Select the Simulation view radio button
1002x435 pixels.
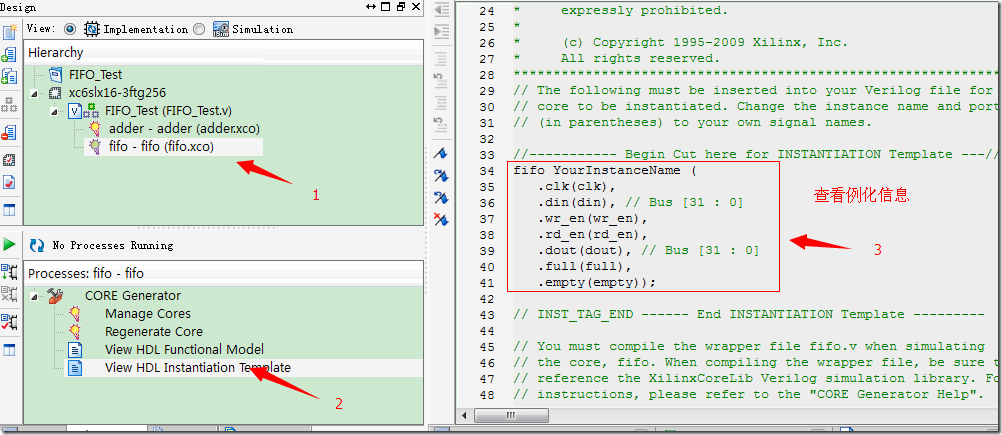pyautogui.click(x=199, y=29)
